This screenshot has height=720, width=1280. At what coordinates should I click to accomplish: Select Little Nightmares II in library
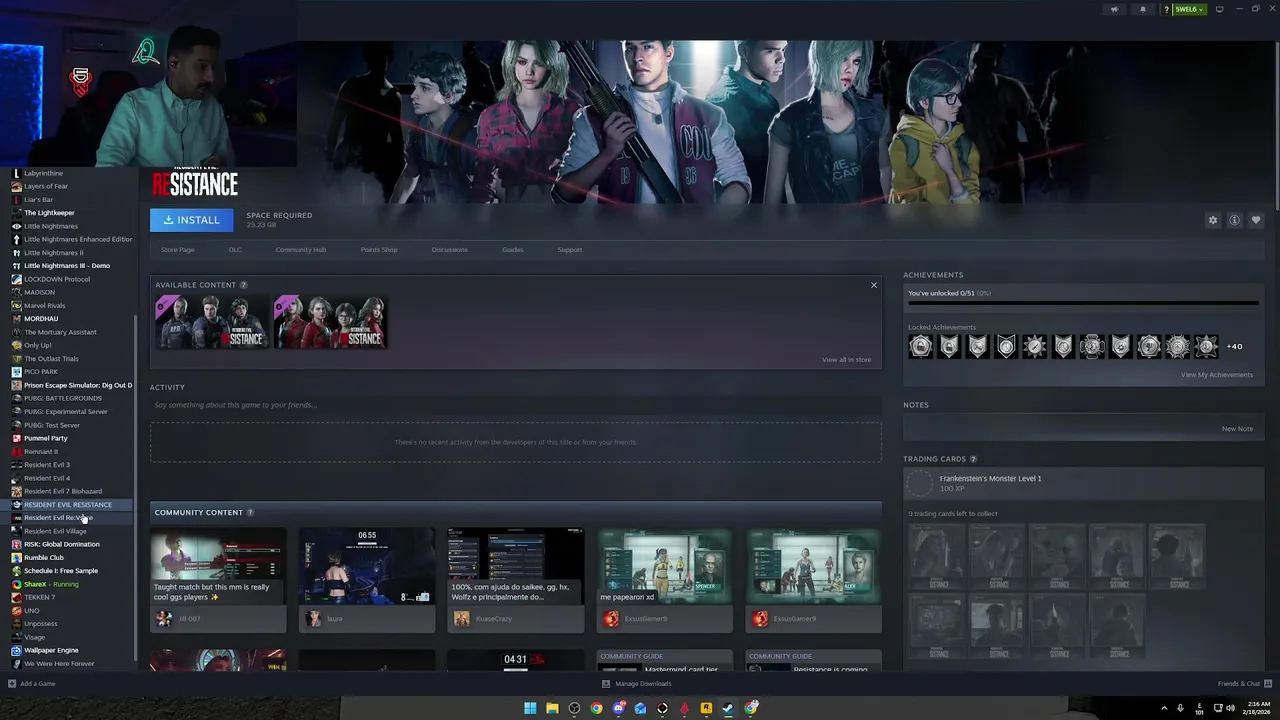pos(54,253)
